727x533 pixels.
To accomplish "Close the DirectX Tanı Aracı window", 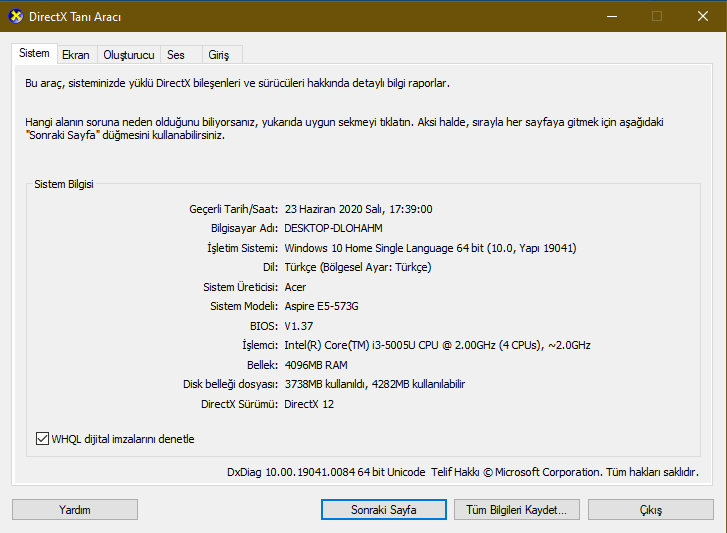I will pyautogui.click(x=703, y=16).
